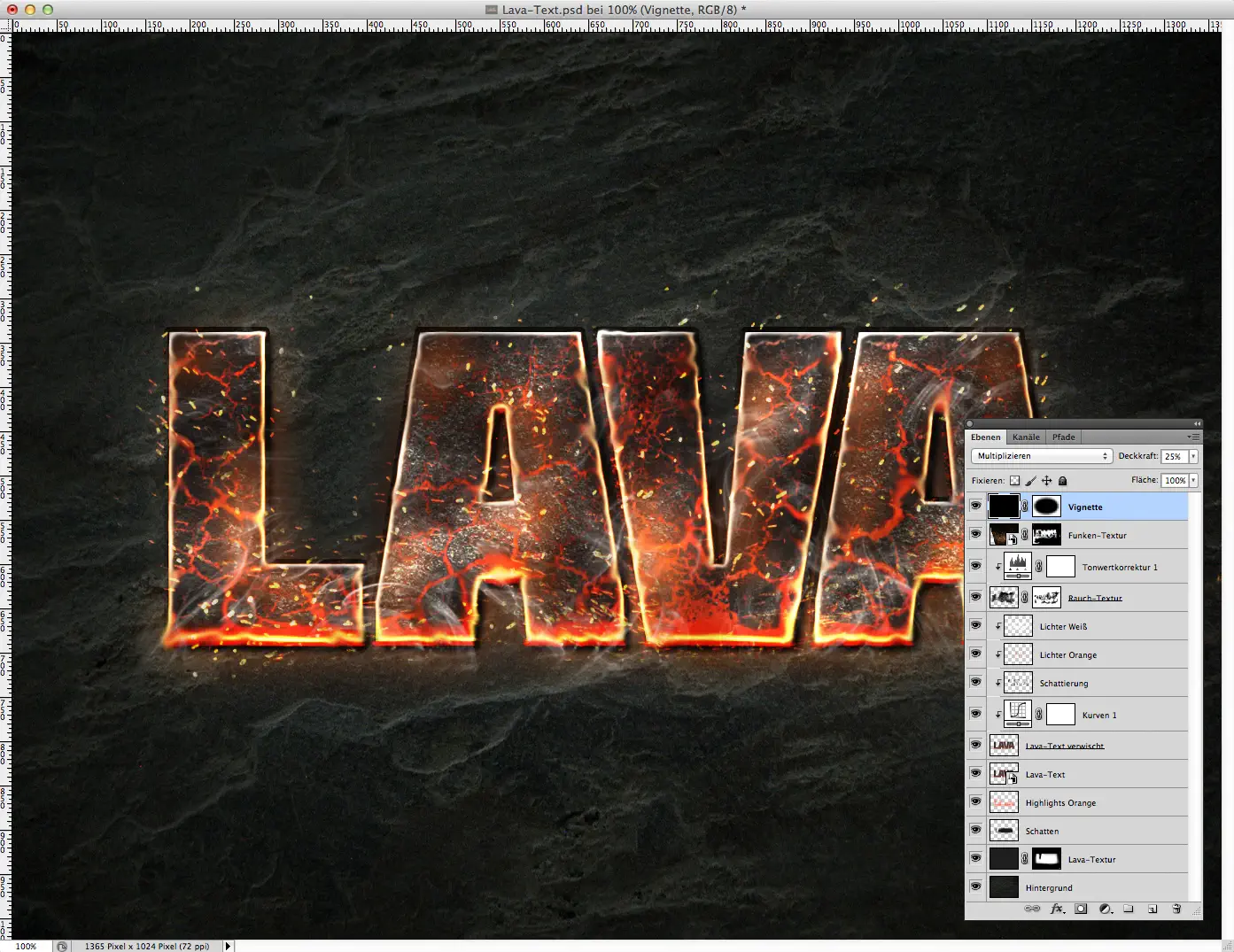The width and height of the screenshot is (1234, 952).
Task: Hide the Funken-Textur layer
Action: pos(975,534)
